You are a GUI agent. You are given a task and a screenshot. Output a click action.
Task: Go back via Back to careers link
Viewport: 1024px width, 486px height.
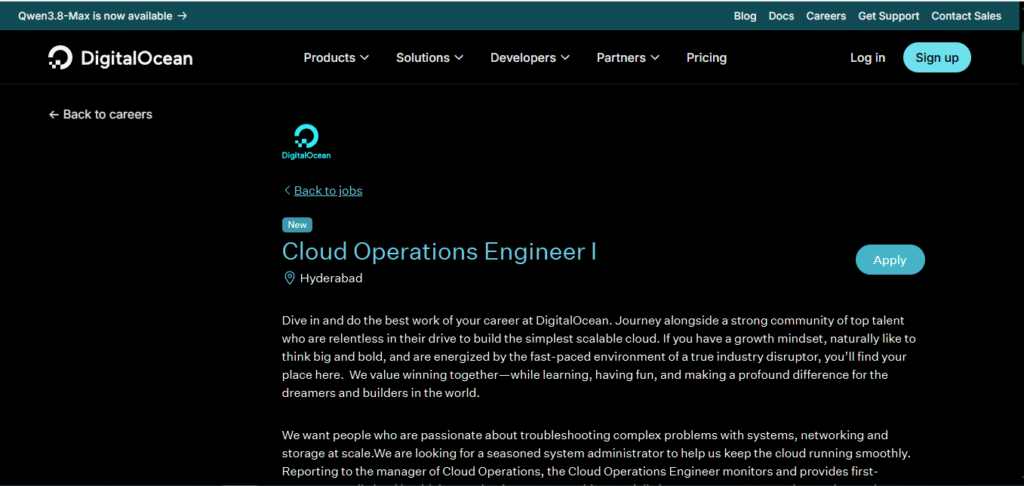[x=101, y=114]
